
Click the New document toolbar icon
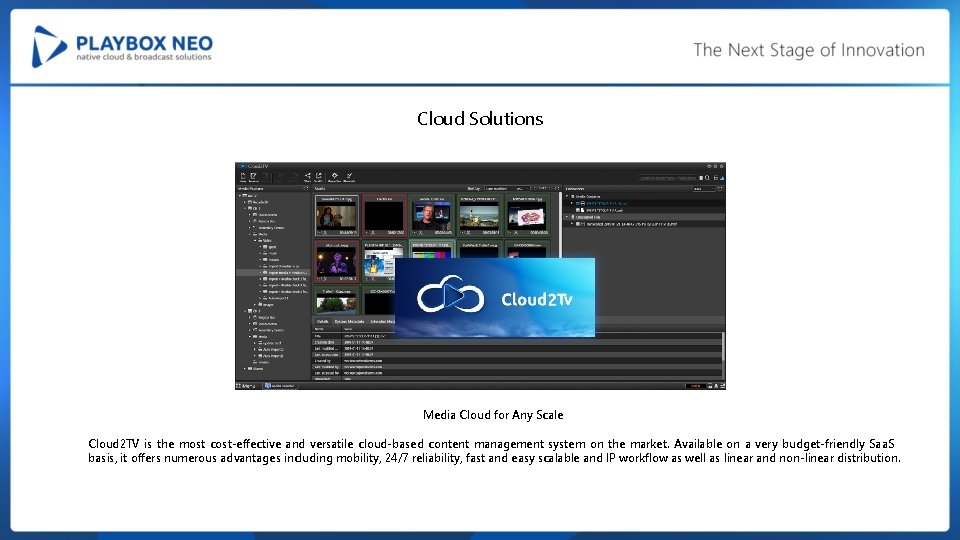(x=243, y=177)
